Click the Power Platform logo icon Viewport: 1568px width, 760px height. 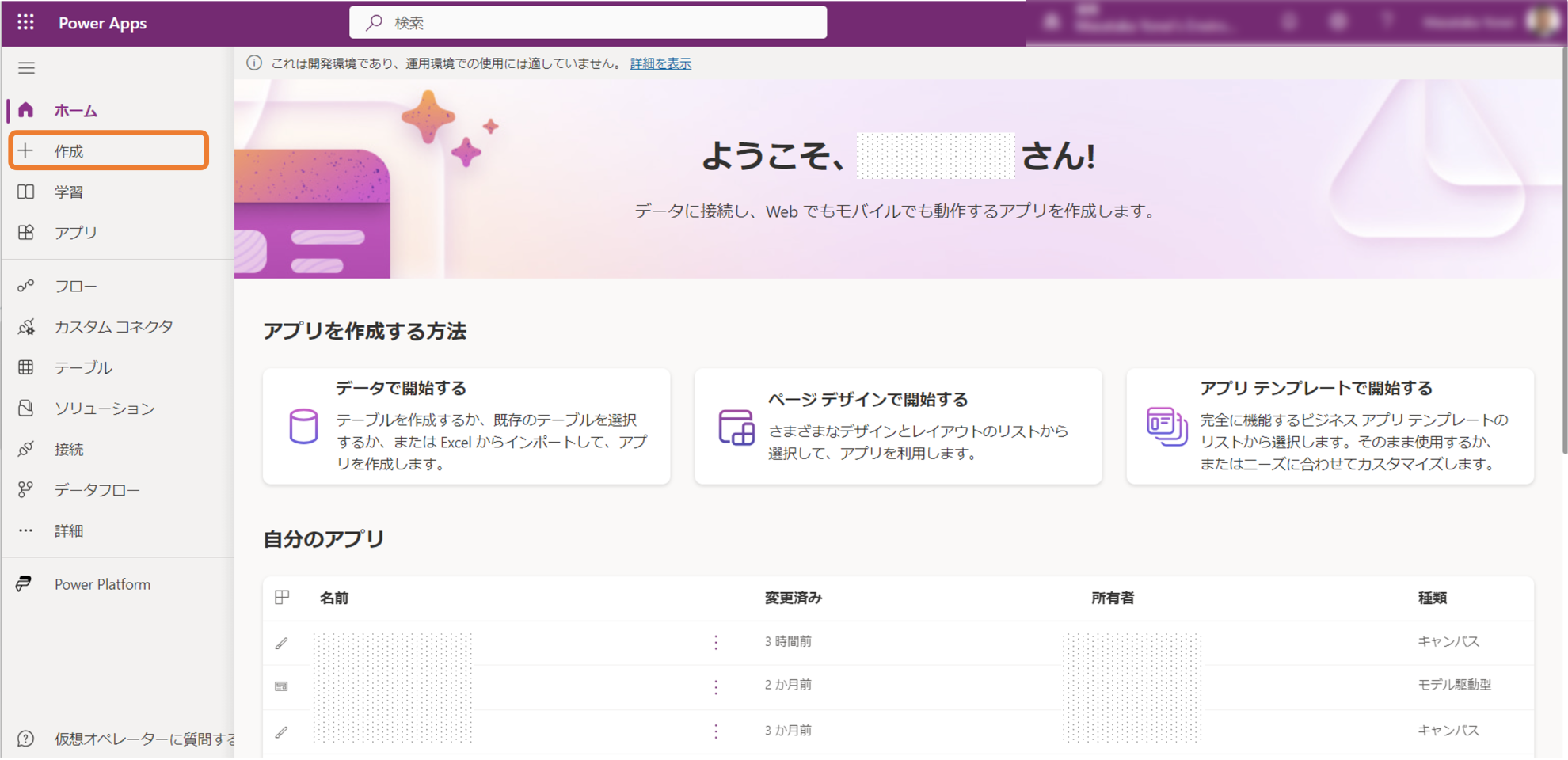(24, 583)
